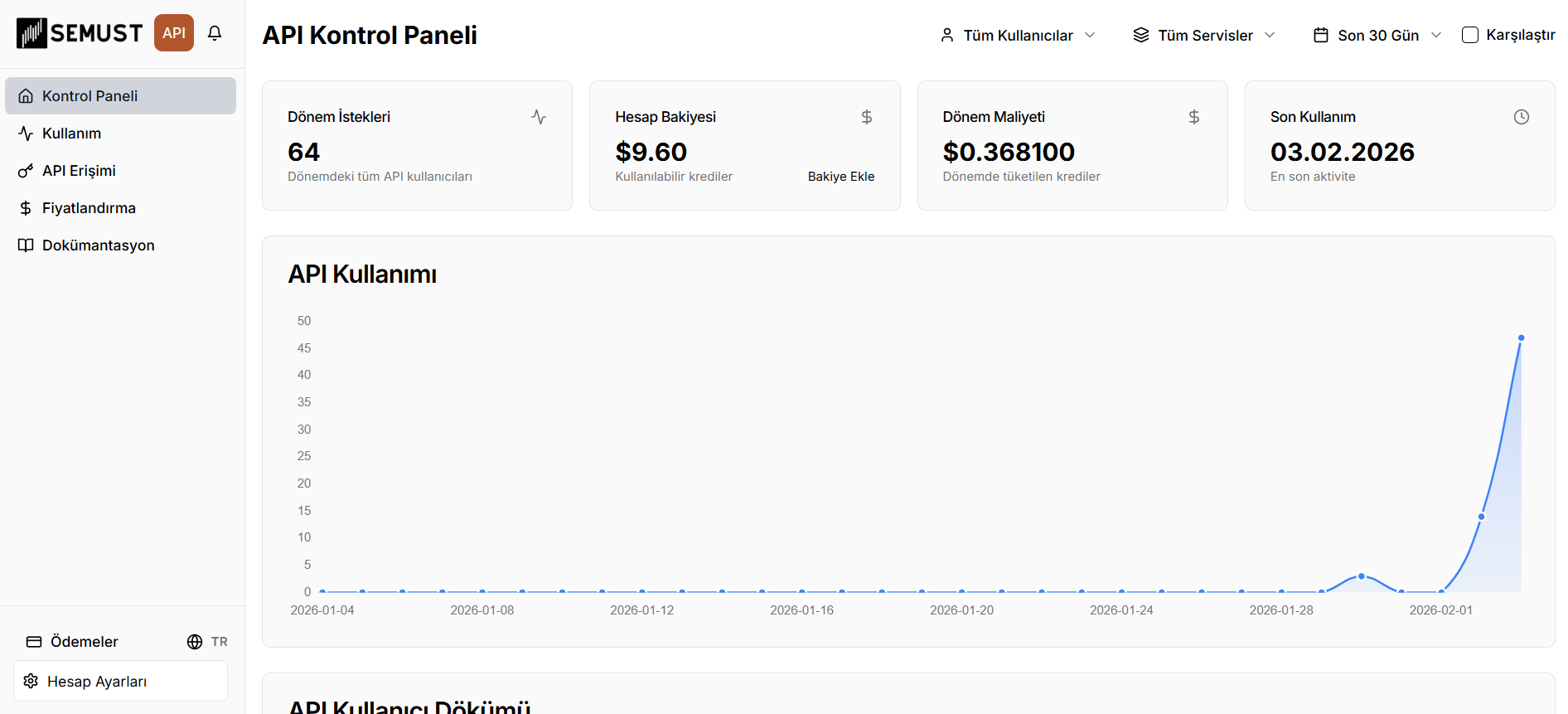Click the calendar icon beside Son 30 Gün
Screen dimensions: 1568x714
coord(1321,36)
